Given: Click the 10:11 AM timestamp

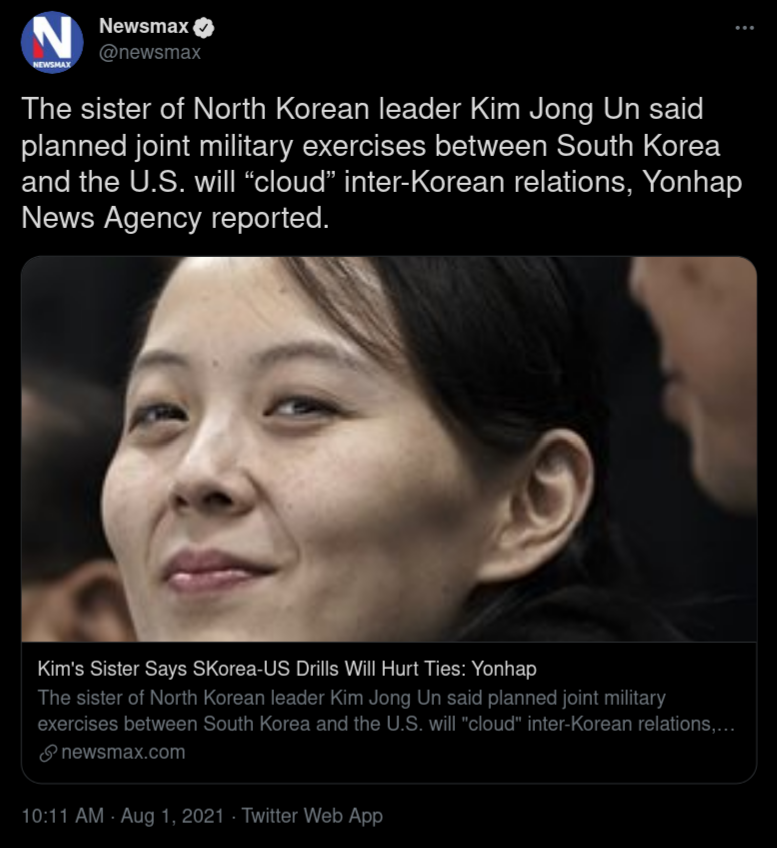Looking at the screenshot, I should (63, 816).
